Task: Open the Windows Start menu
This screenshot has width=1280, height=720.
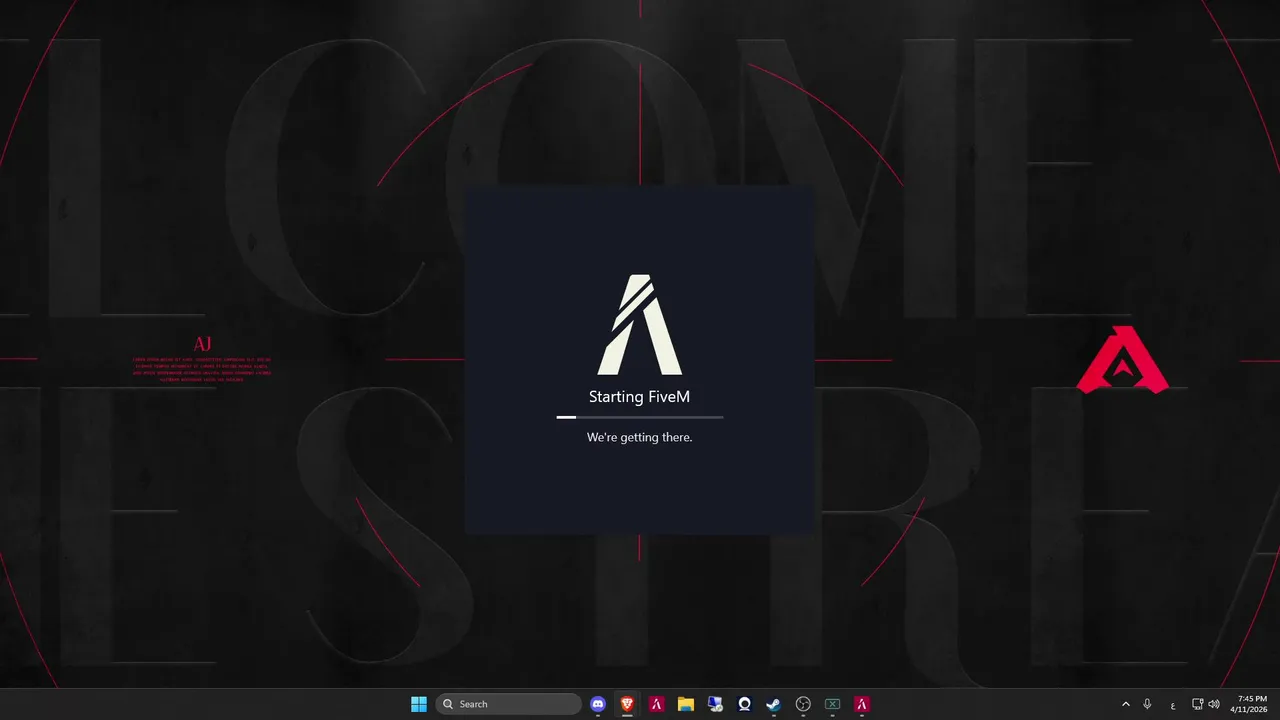Action: click(x=419, y=704)
